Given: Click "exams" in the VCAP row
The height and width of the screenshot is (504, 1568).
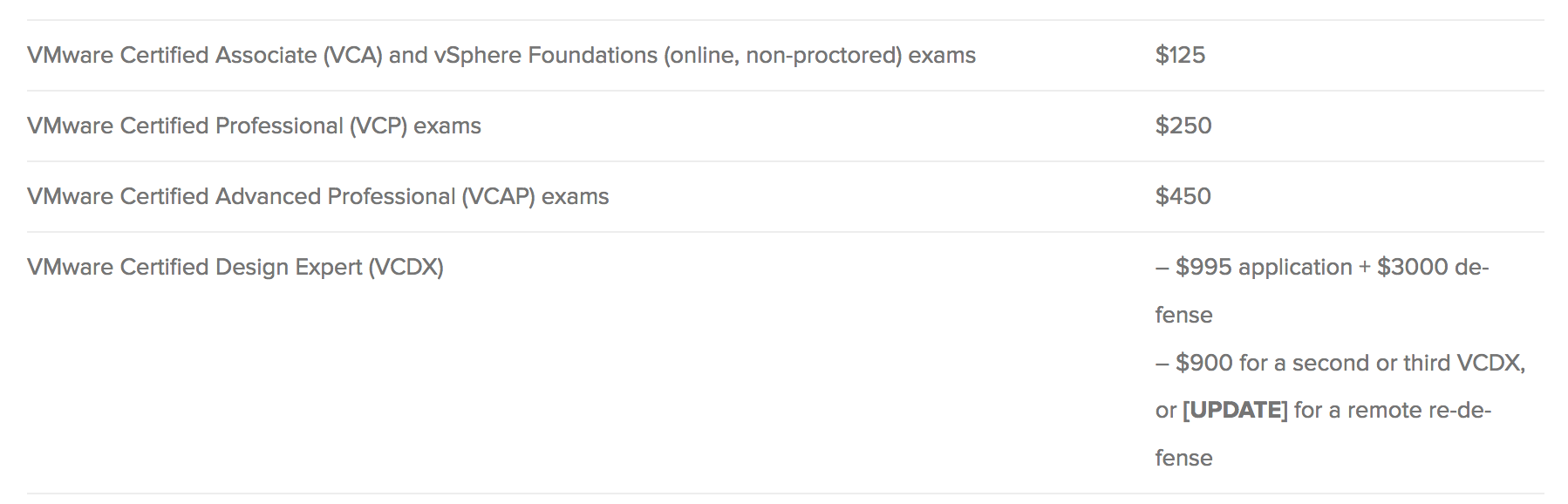Looking at the screenshot, I should click(575, 196).
